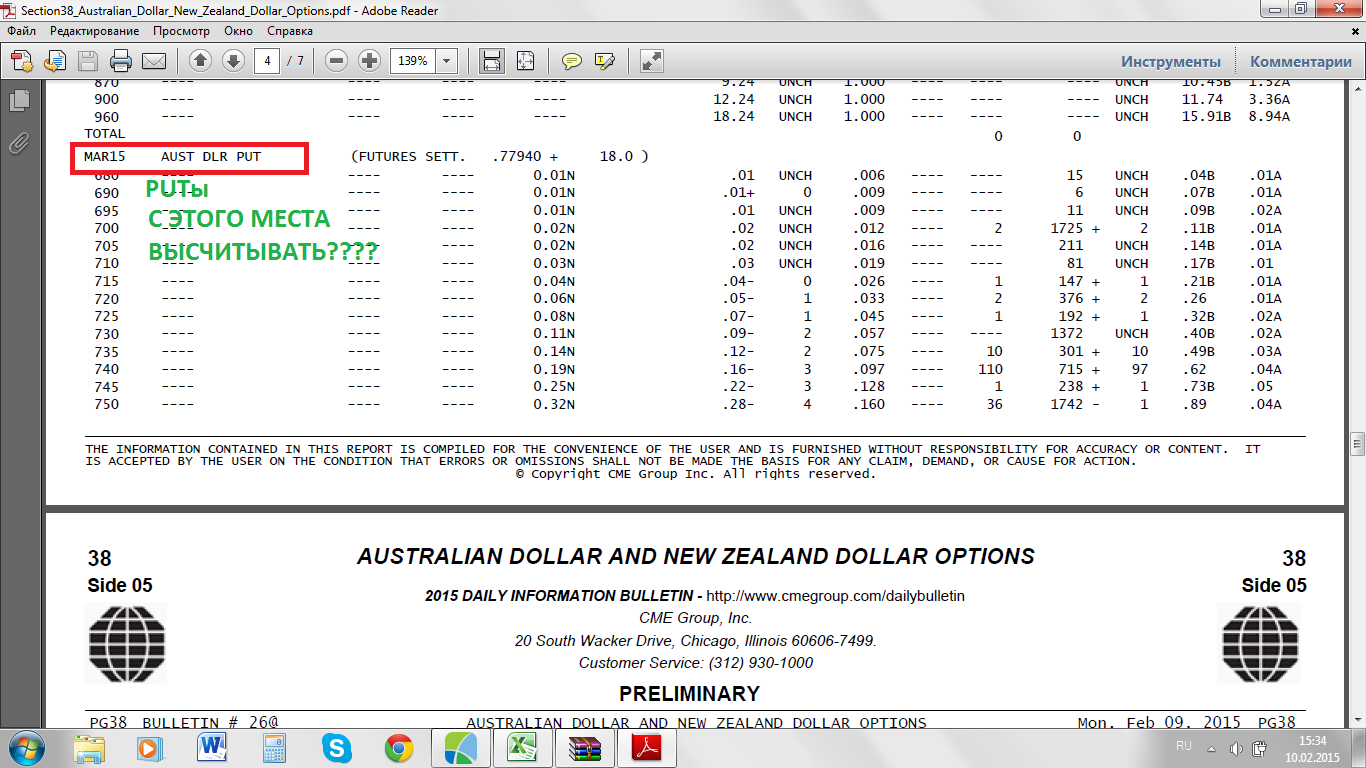Open the Справка menu

click(290, 31)
